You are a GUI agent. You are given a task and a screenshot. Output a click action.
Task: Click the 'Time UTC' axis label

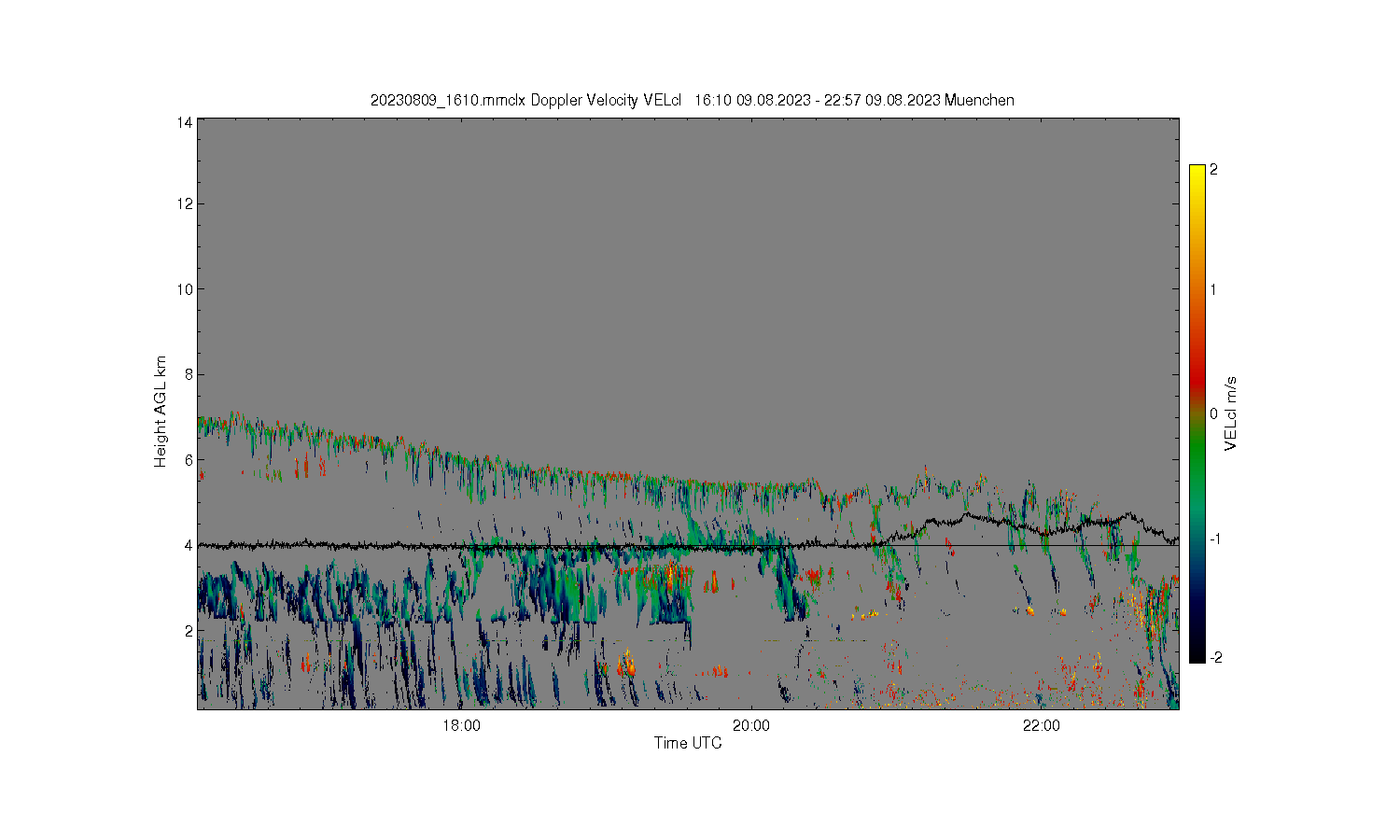[688, 743]
